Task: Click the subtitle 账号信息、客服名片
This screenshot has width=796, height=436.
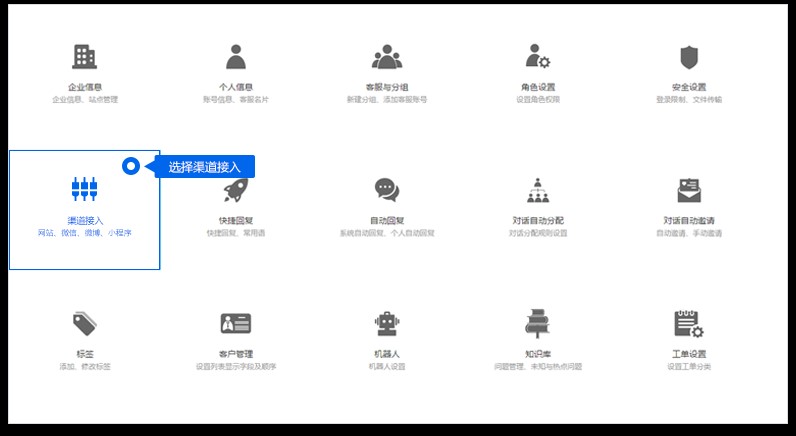Action: pyautogui.click(x=236, y=99)
